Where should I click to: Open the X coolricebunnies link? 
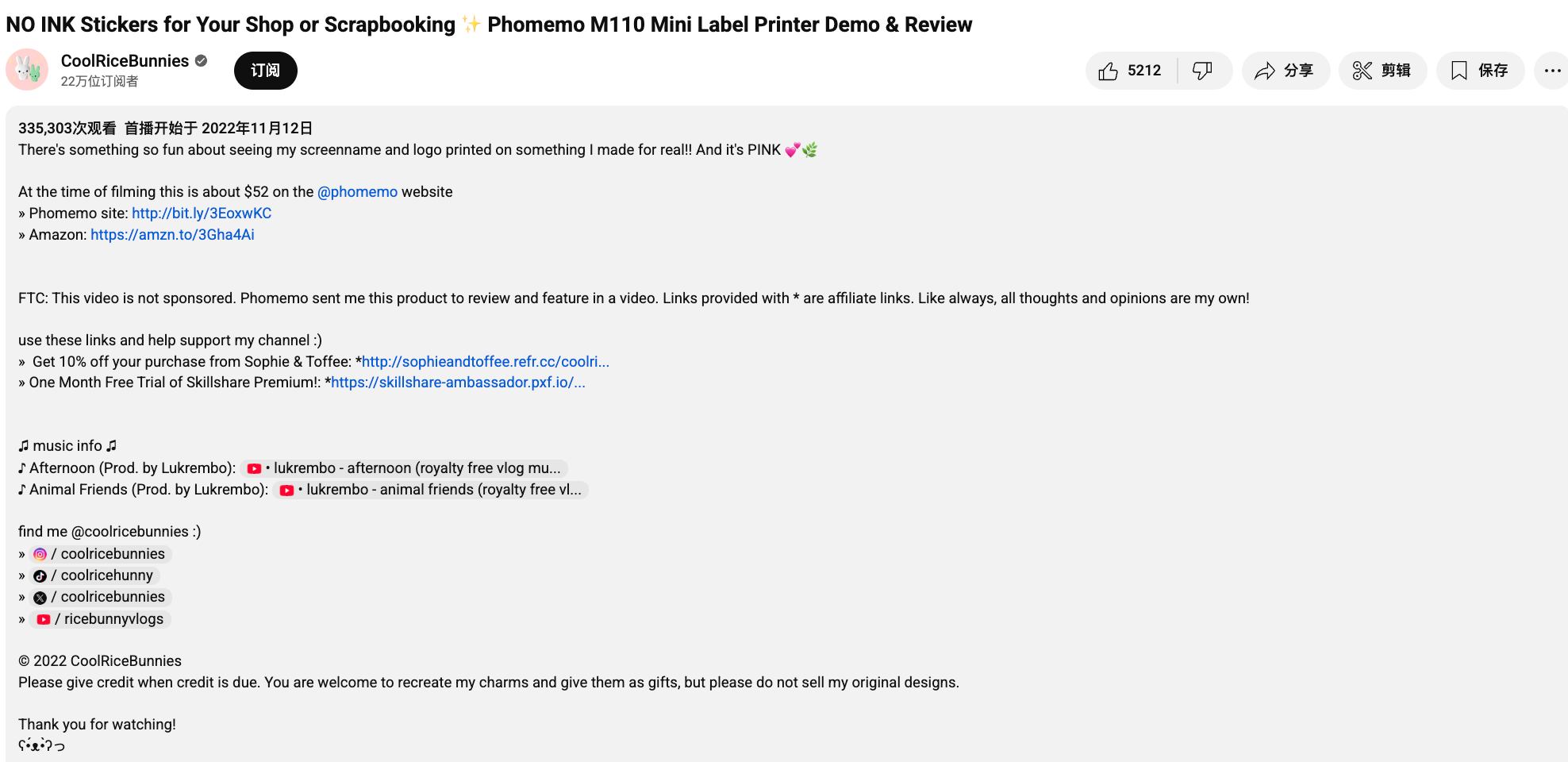tap(102, 597)
